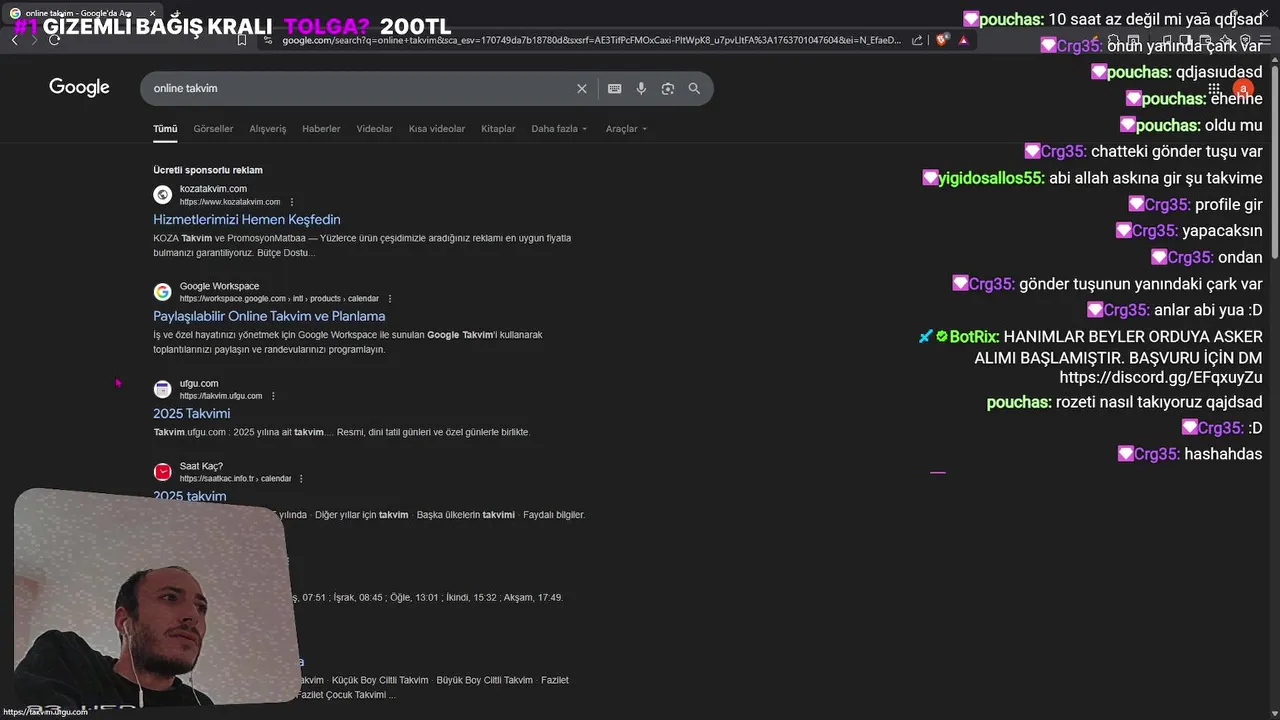Click the ufgu.com calendar favicon
Image resolution: width=1280 pixels, height=720 pixels.
click(162, 389)
